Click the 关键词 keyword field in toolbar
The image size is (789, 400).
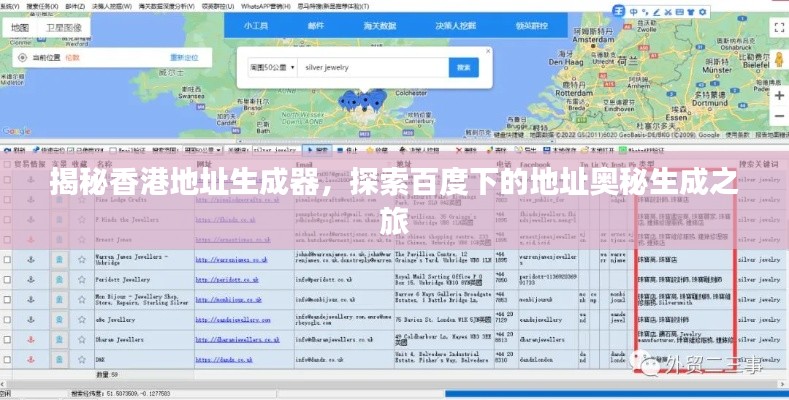(275, 150)
